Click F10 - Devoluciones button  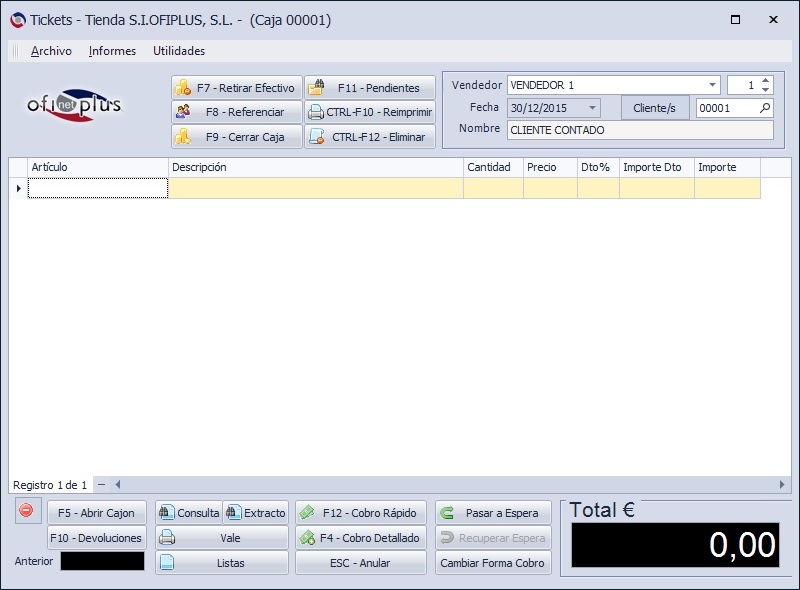96,538
